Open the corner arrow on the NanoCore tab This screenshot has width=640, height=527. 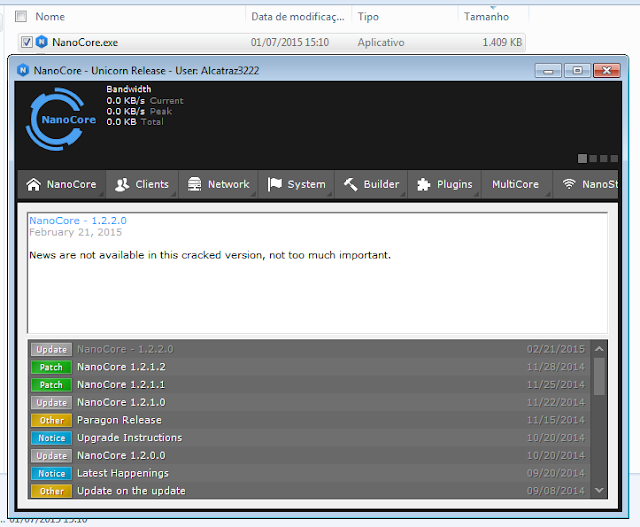point(101,194)
